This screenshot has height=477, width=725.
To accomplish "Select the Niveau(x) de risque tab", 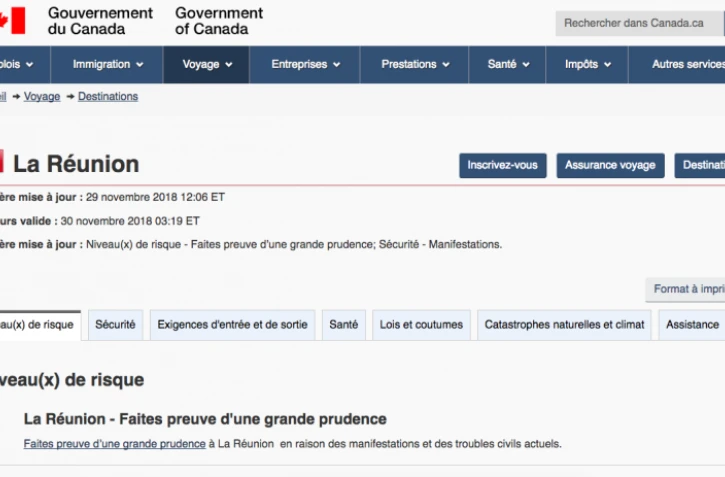I will pos(40,325).
